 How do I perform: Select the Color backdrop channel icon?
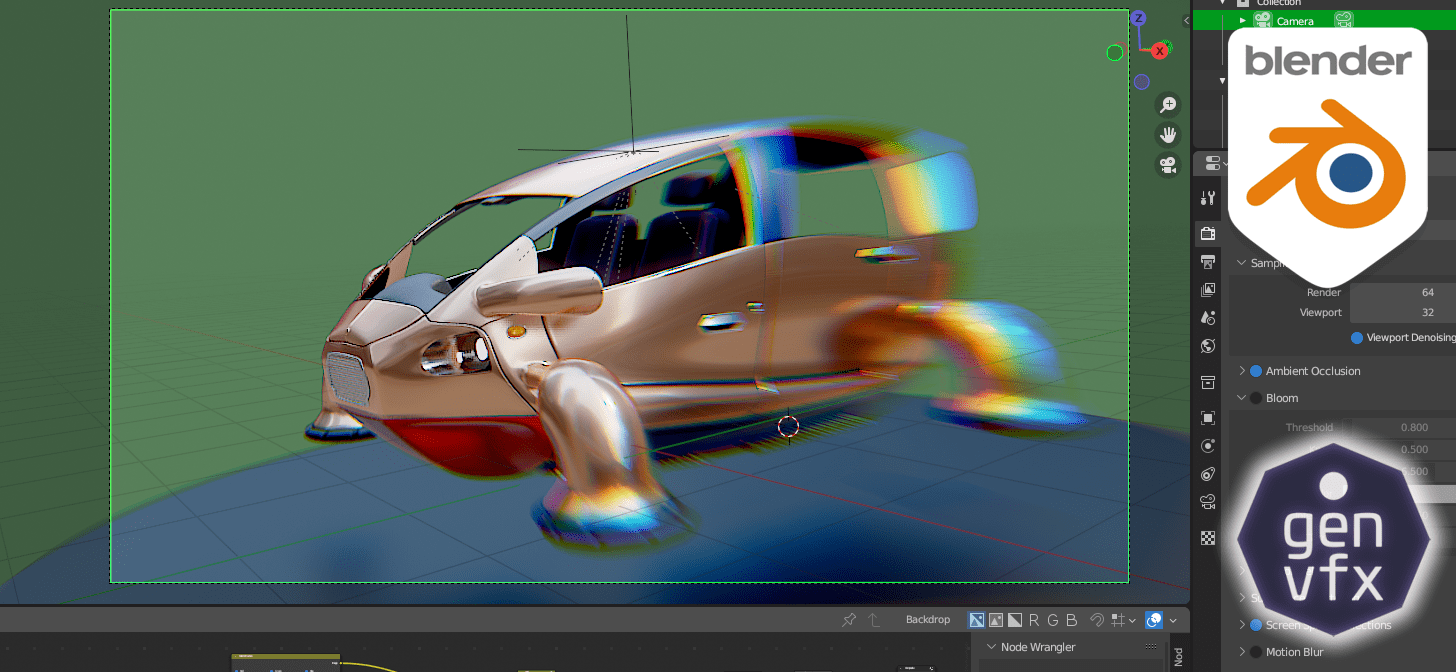pyautogui.click(x=996, y=620)
